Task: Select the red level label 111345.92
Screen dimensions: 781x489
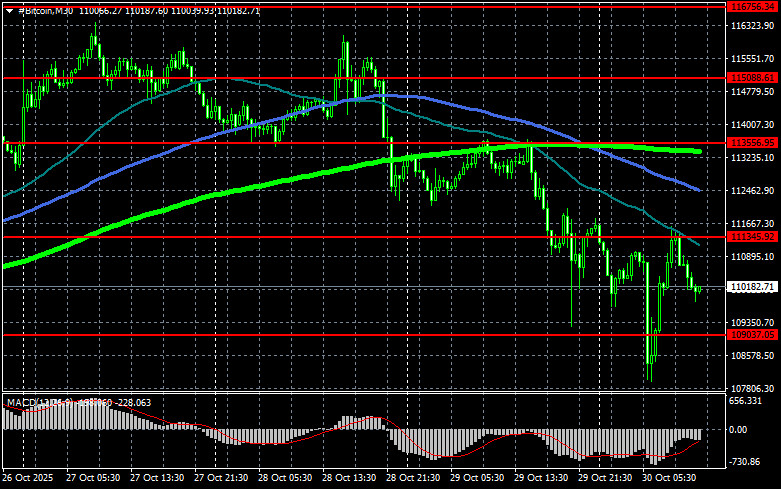Action: click(752, 237)
